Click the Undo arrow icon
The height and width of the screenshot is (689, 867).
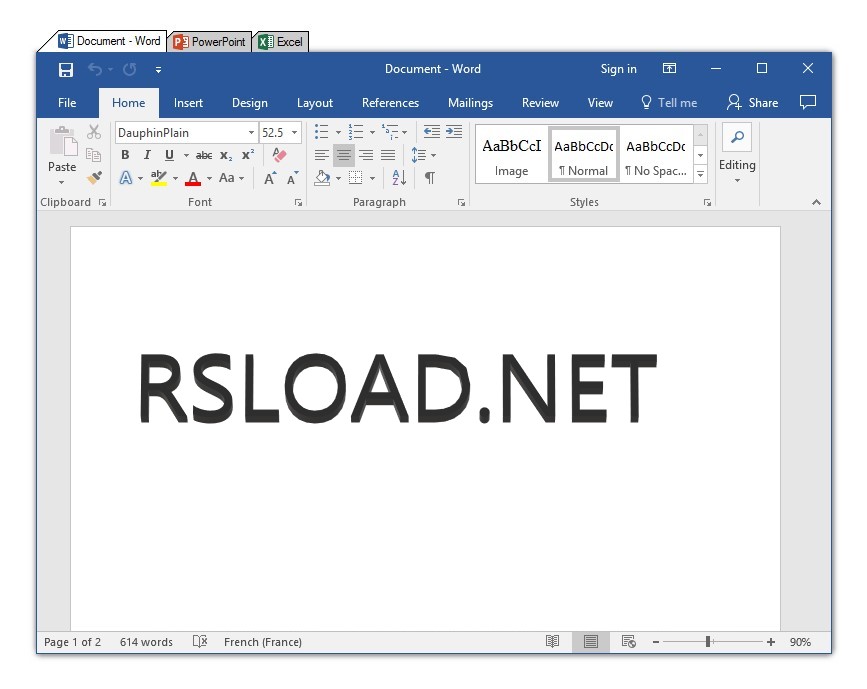point(95,69)
